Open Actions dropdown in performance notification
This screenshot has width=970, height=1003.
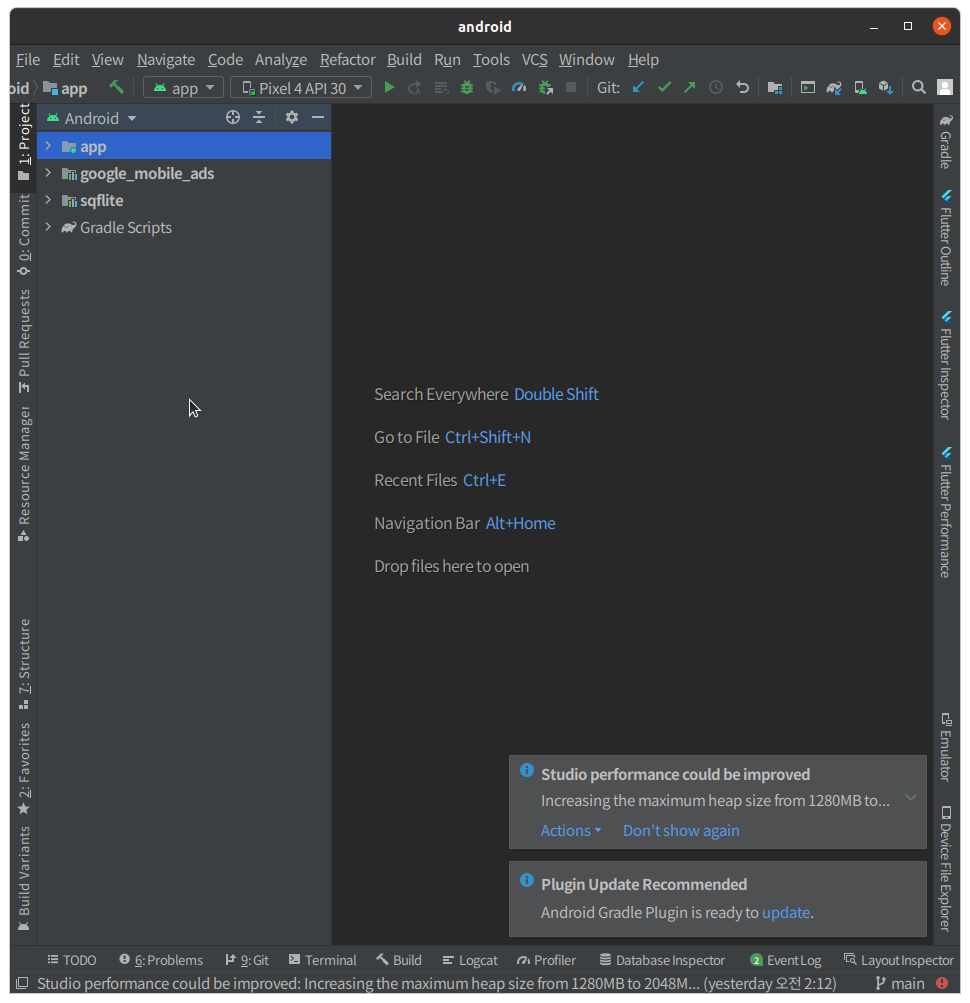pyautogui.click(x=571, y=830)
